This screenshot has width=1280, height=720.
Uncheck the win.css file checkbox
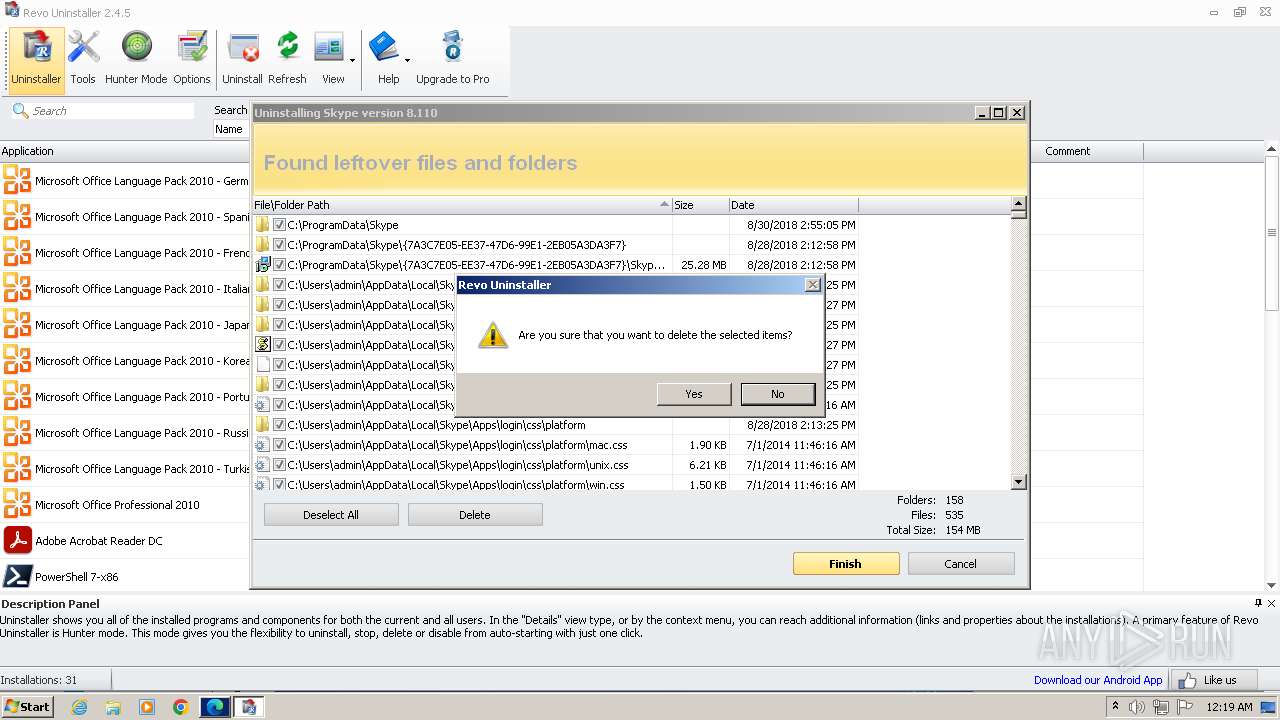tap(280, 485)
